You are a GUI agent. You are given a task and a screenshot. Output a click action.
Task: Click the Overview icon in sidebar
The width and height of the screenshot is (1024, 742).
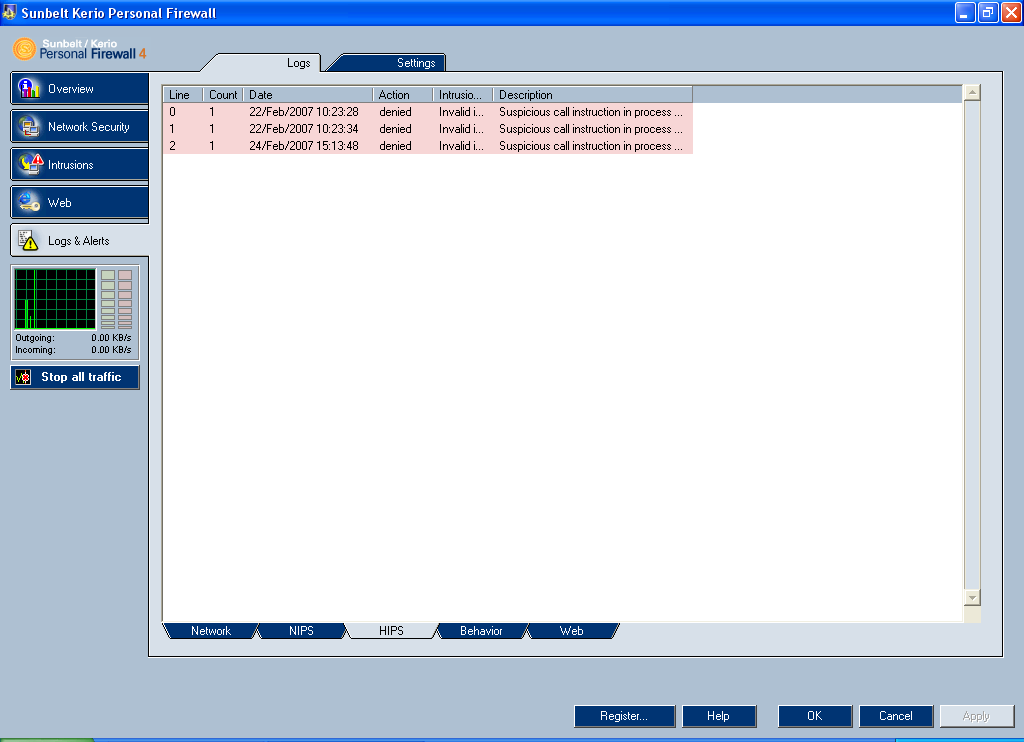[30, 89]
